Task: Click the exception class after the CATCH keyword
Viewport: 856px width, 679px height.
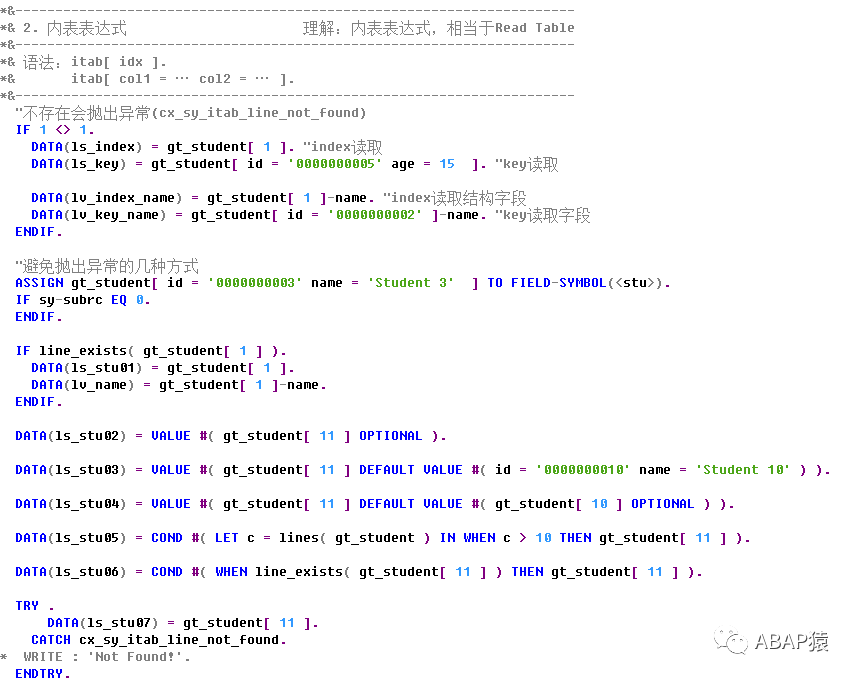Action: [x=179, y=639]
